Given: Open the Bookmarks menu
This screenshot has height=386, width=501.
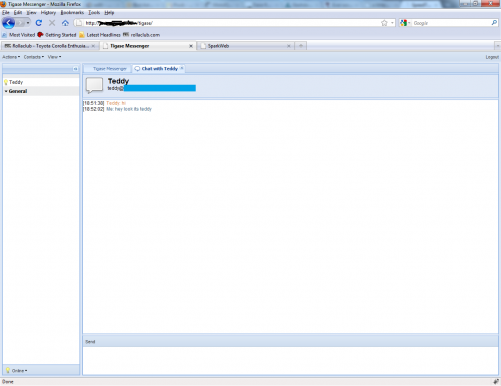Looking at the screenshot, I should click(72, 12).
